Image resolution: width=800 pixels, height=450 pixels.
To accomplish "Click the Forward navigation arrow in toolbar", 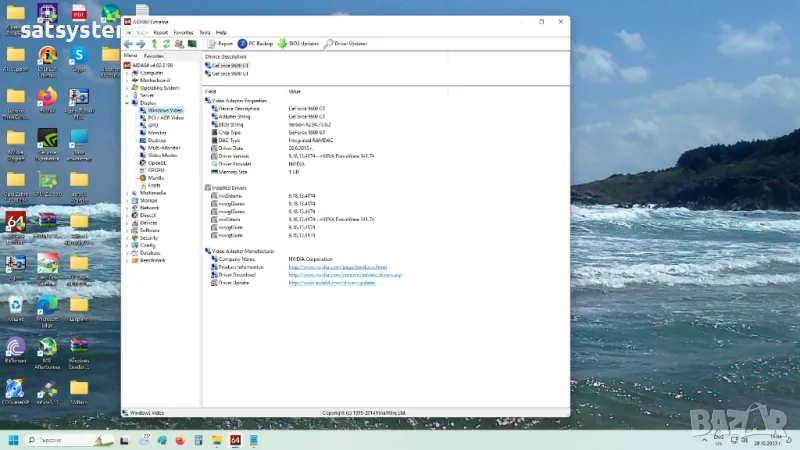I will pyautogui.click(x=140, y=44).
